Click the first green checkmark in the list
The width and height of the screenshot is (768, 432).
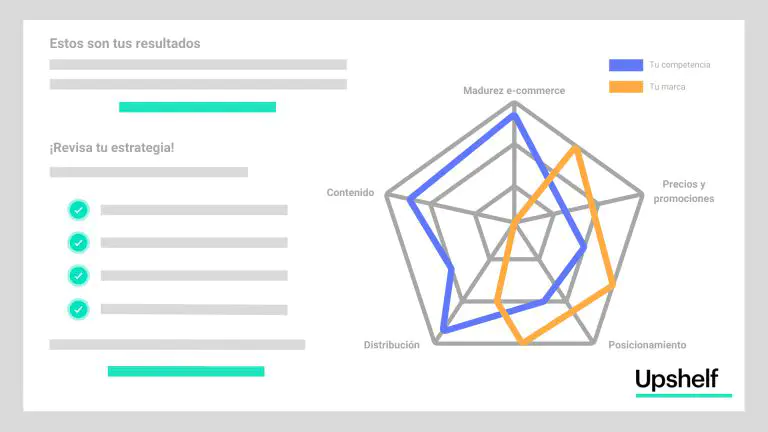point(78,210)
